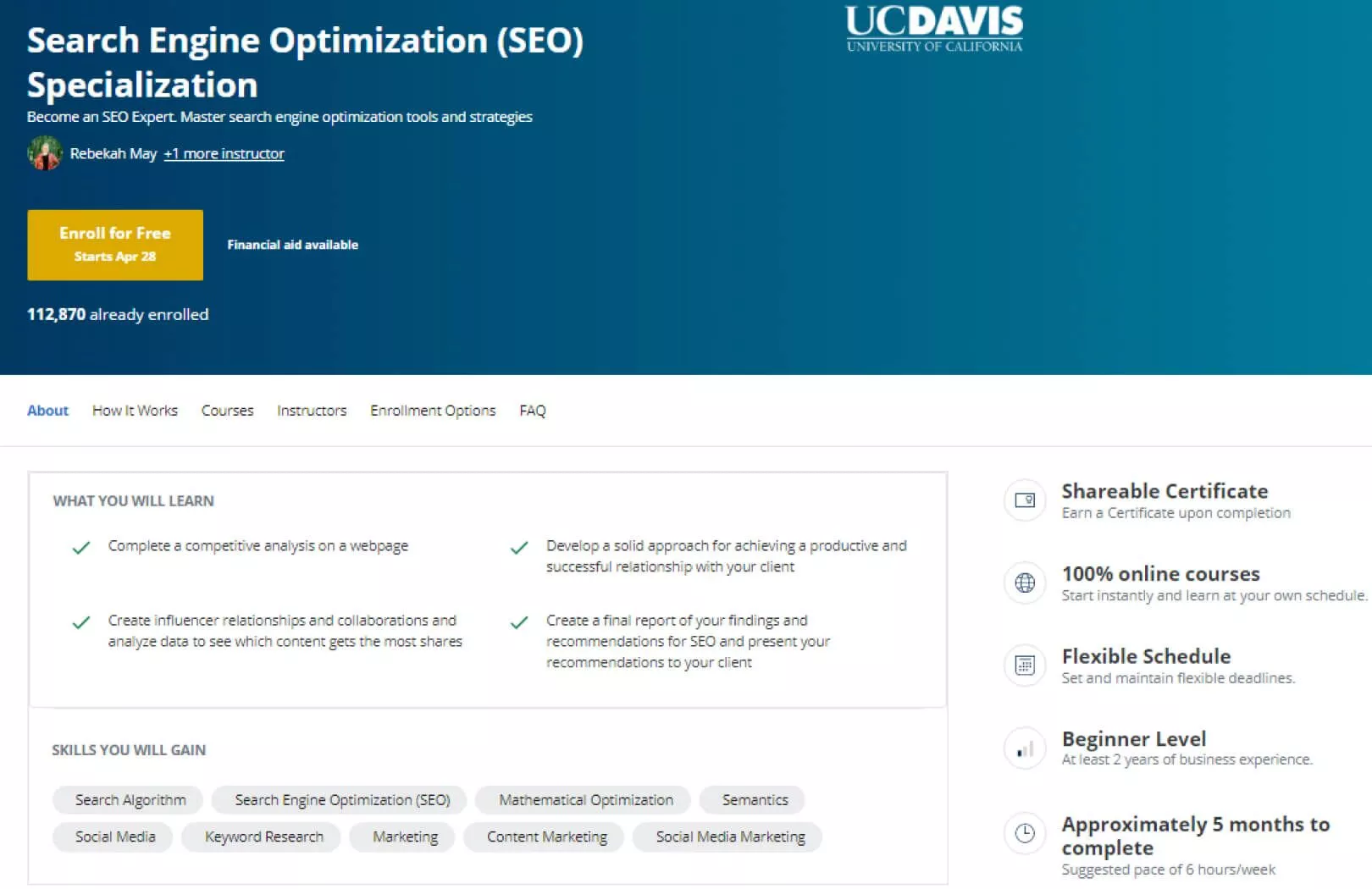1372x889 pixels.
Task: Choose the Social Media Marketing skill tag
Action: 730,837
